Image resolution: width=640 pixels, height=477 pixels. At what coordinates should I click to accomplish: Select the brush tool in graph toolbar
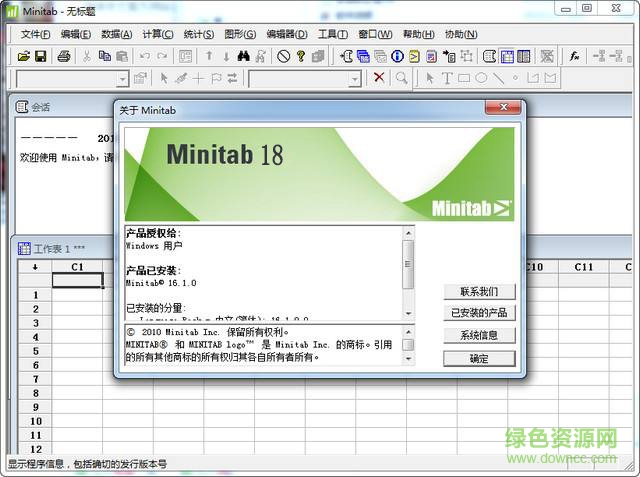tap(181, 78)
